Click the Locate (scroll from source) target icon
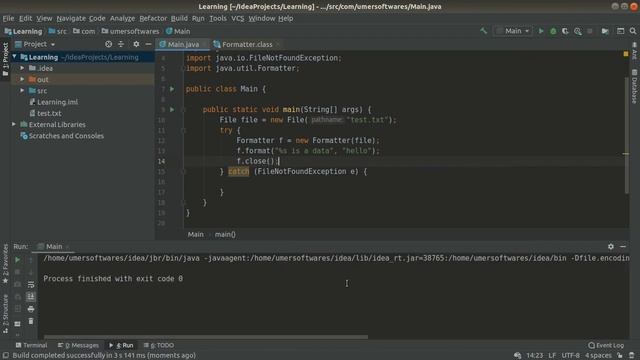This screenshot has height=360, width=640. 108,44
